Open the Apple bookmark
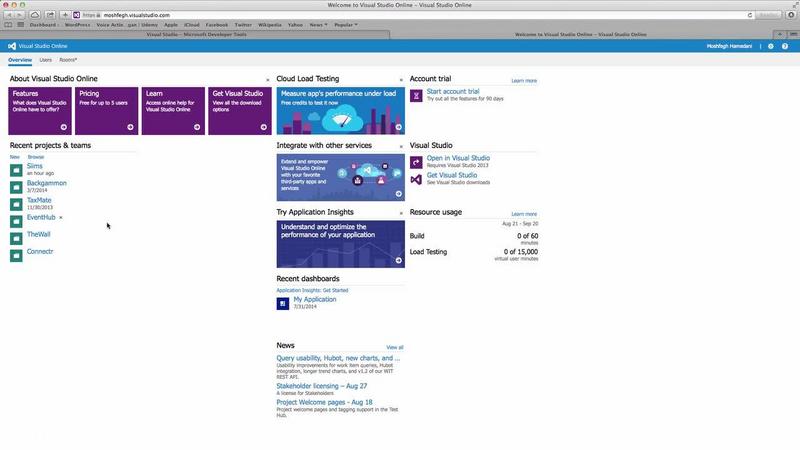The image size is (800, 450). click(171, 24)
